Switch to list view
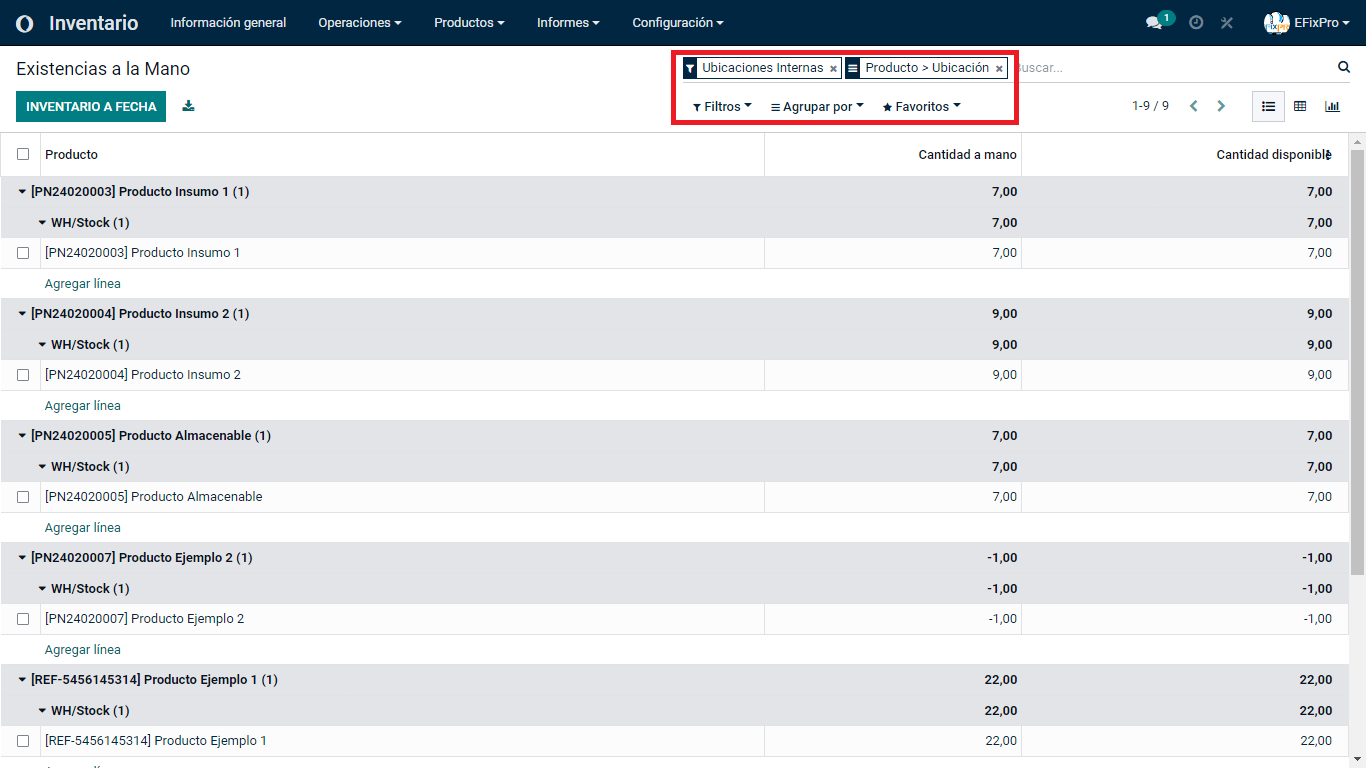The height and width of the screenshot is (768, 1366). 1268,106
